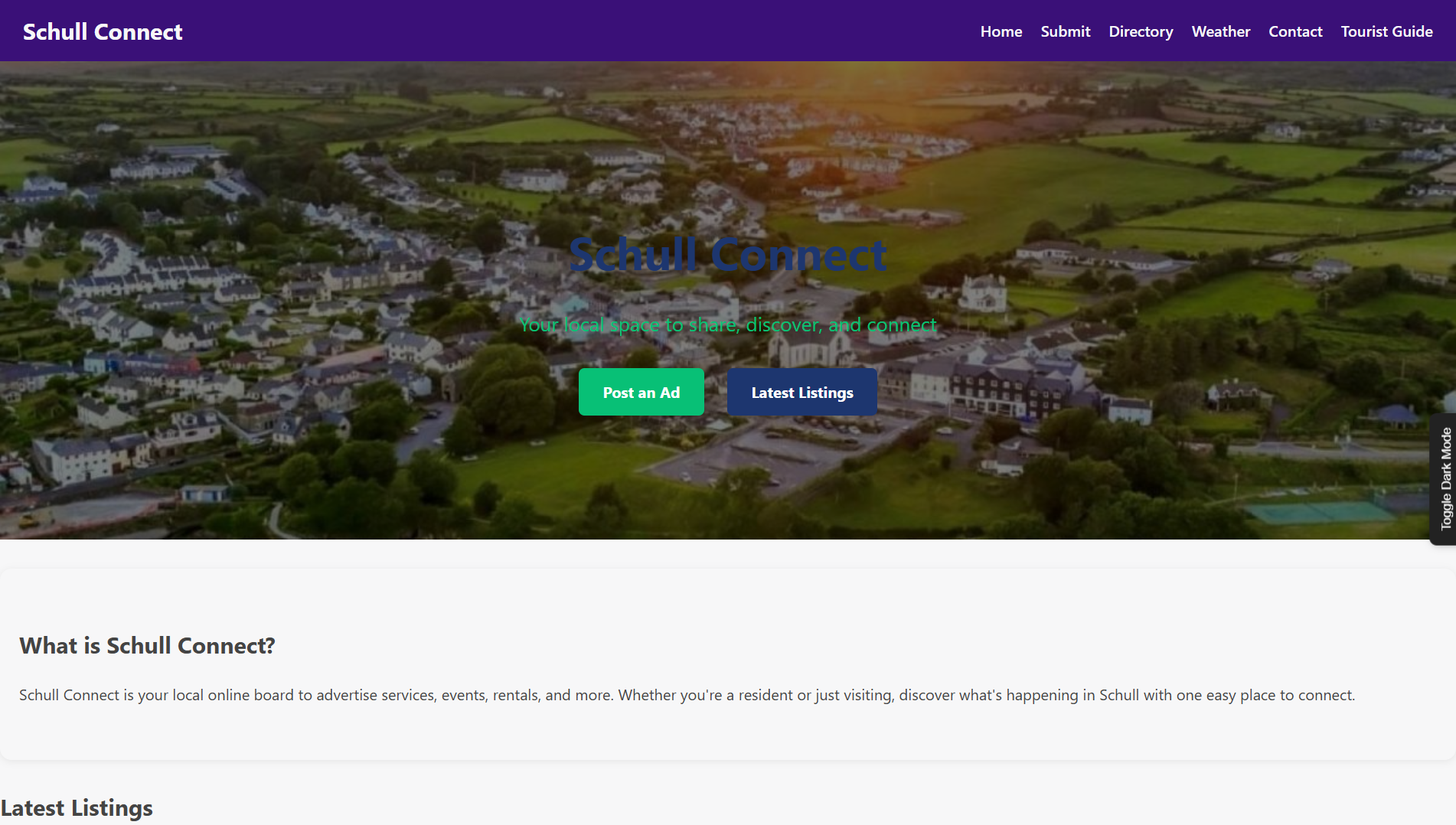Open the Contact page
This screenshot has height=825, width=1456.
[x=1295, y=31]
